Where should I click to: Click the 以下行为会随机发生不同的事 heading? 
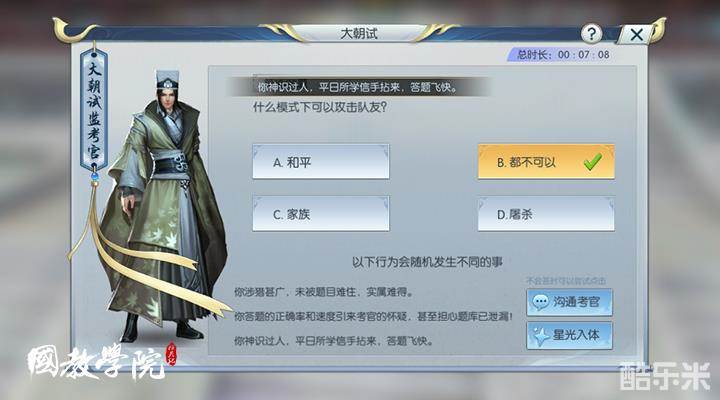(x=427, y=262)
